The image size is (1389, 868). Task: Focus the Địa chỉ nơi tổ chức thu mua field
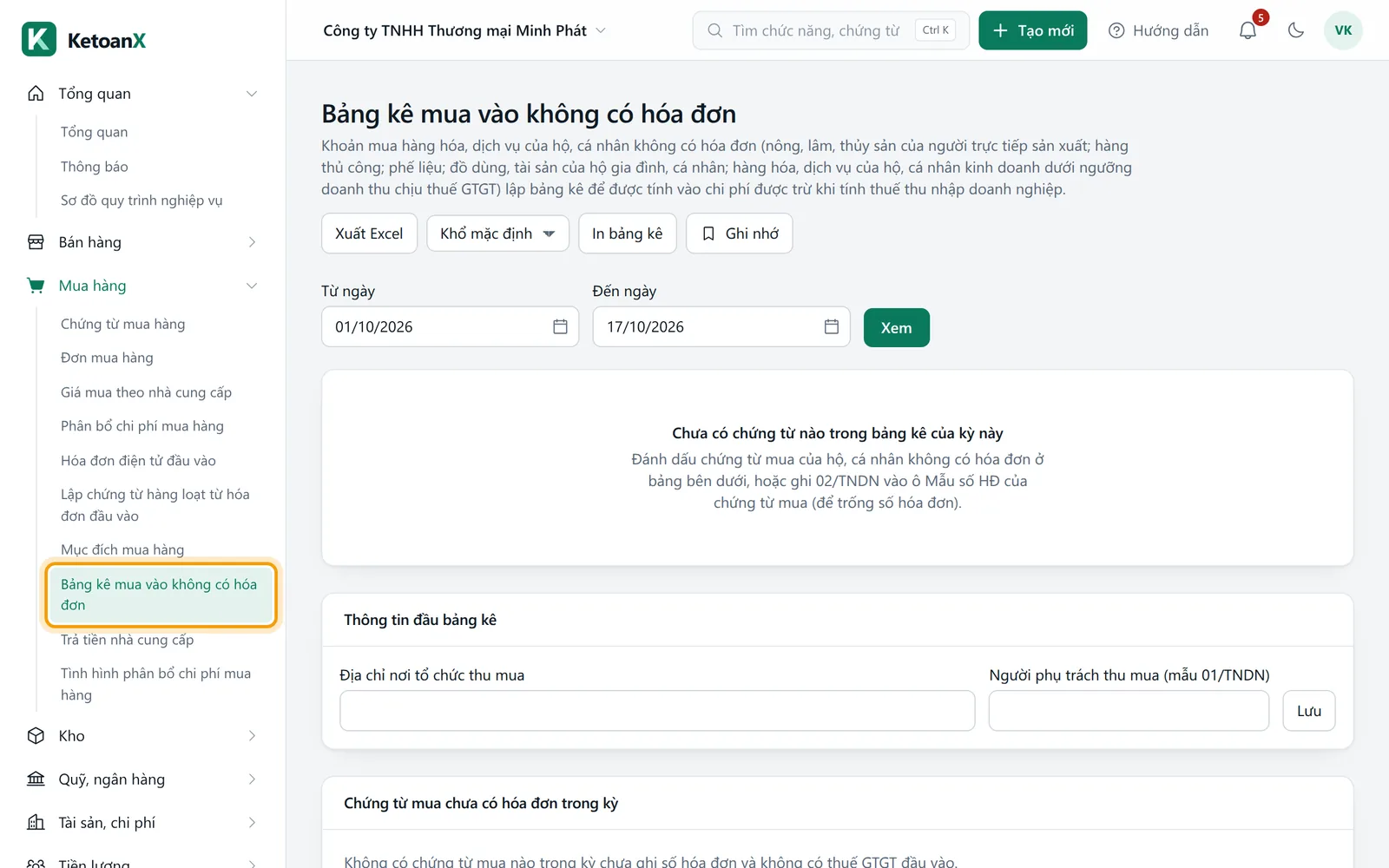(x=657, y=711)
